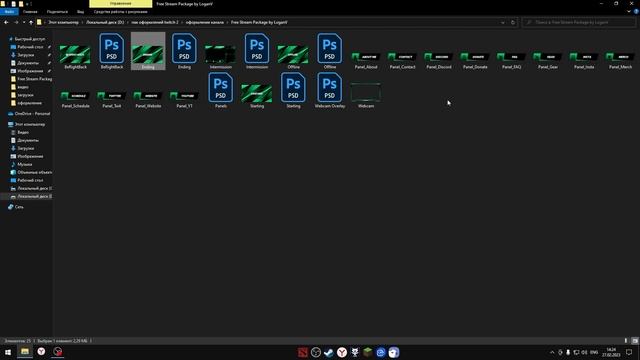Open Быстрый доступ in the sidebar
This screenshot has width=640, height=360.
point(27,39)
